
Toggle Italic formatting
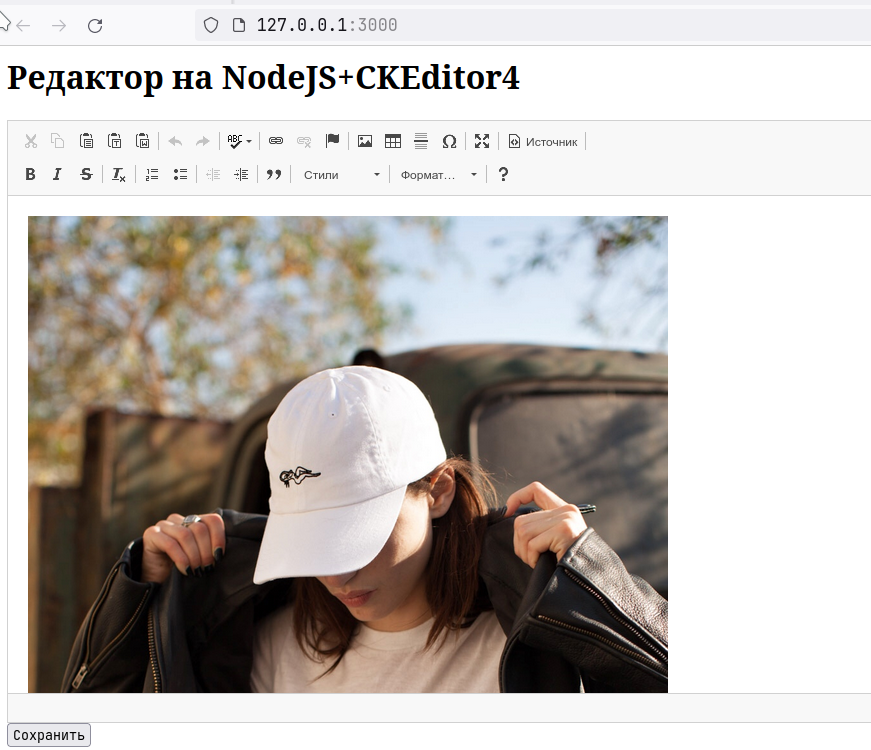pos(57,174)
